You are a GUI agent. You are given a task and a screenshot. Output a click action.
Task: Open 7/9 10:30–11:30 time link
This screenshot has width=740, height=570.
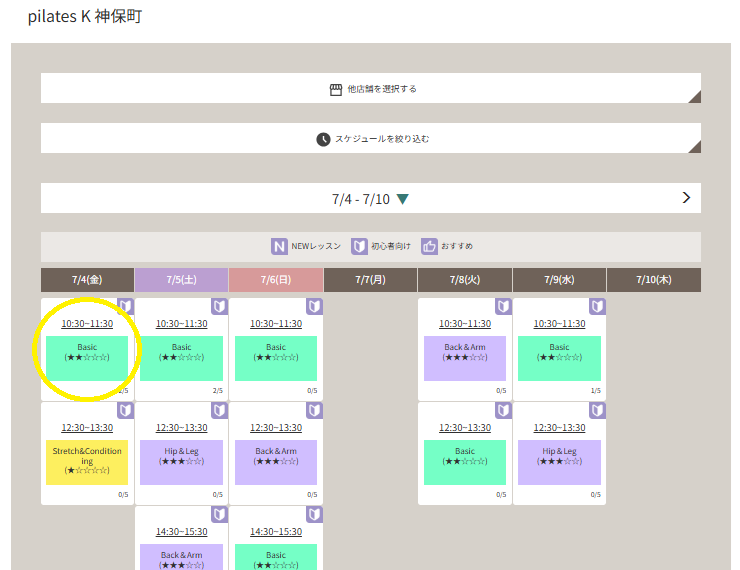[x=559, y=324]
